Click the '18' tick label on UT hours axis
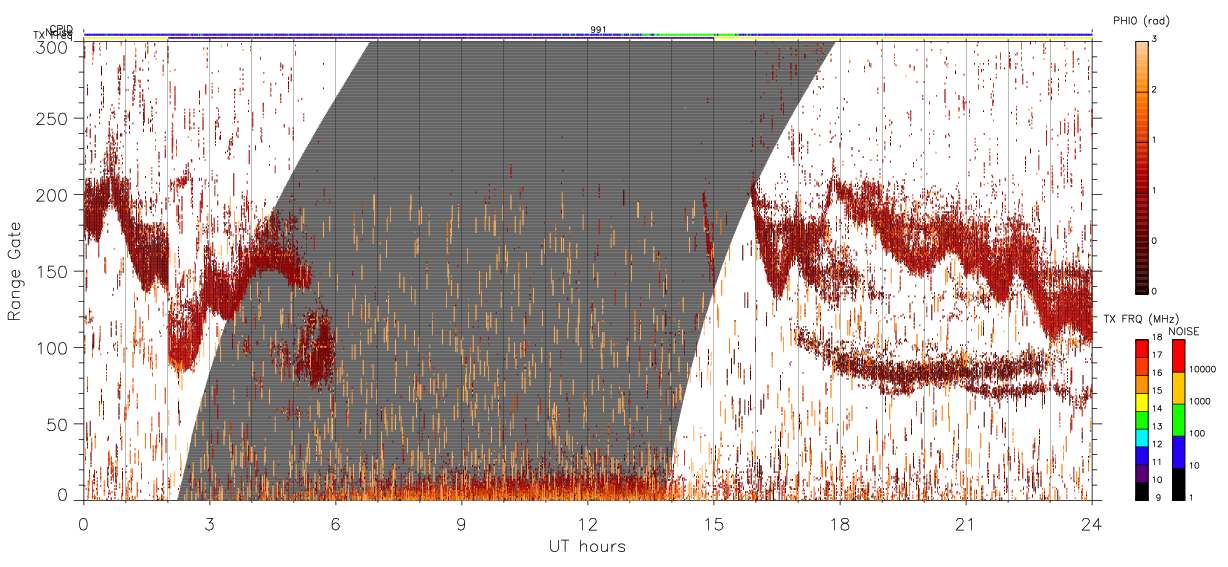Screen dimensions: 1228x567 pos(839,523)
